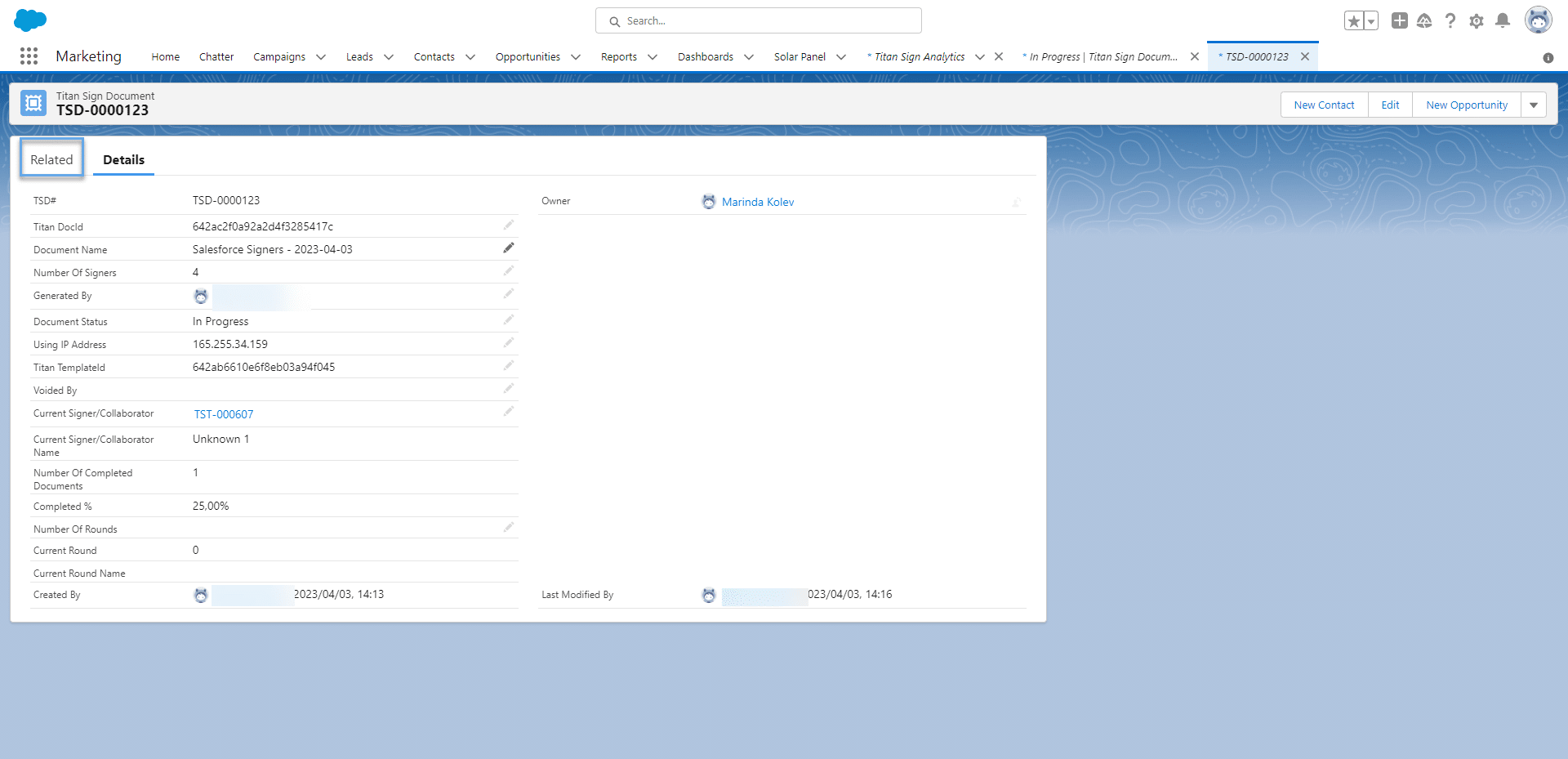Viewport: 1568px width, 759px height.
Task: Open the Chatter navigation tab
Action: [x=216, y=57]
